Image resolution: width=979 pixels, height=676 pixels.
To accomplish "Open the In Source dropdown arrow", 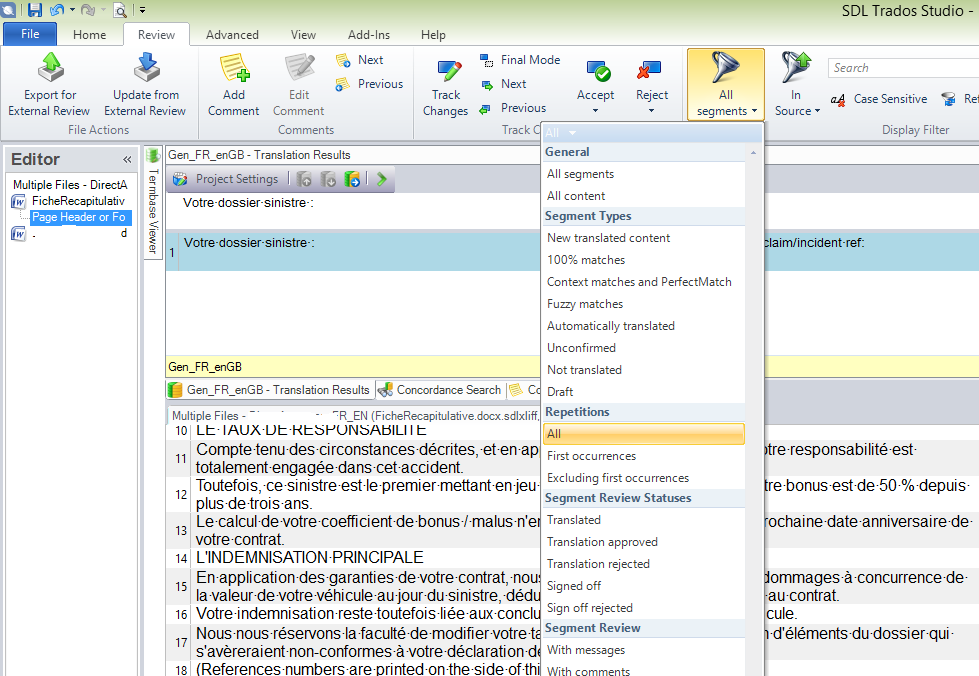I will [817, 111].
